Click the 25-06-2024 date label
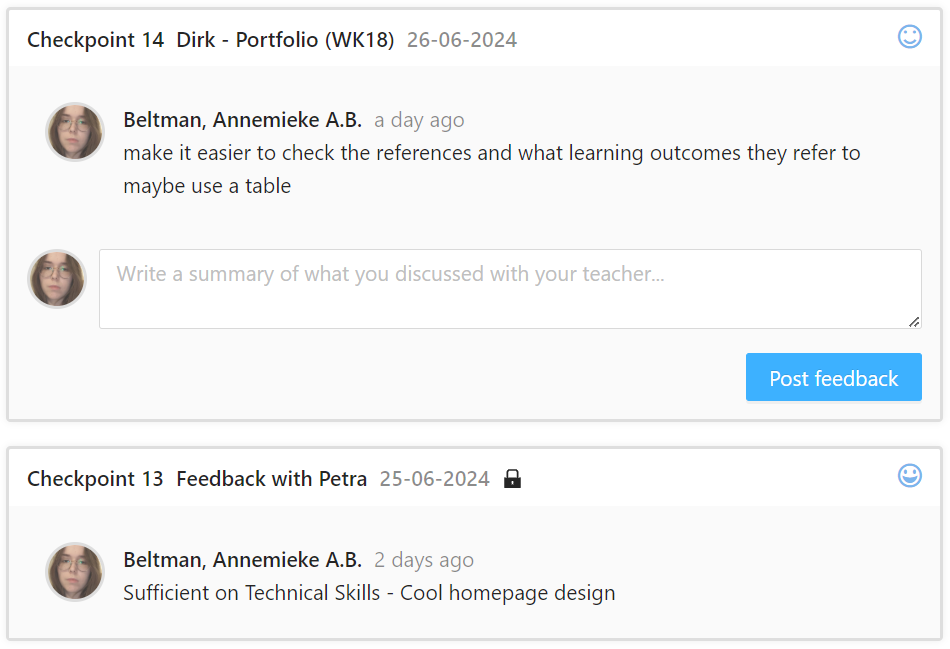Image resolution: width=950 pixels, height=649 pixels. coord(434,479)
